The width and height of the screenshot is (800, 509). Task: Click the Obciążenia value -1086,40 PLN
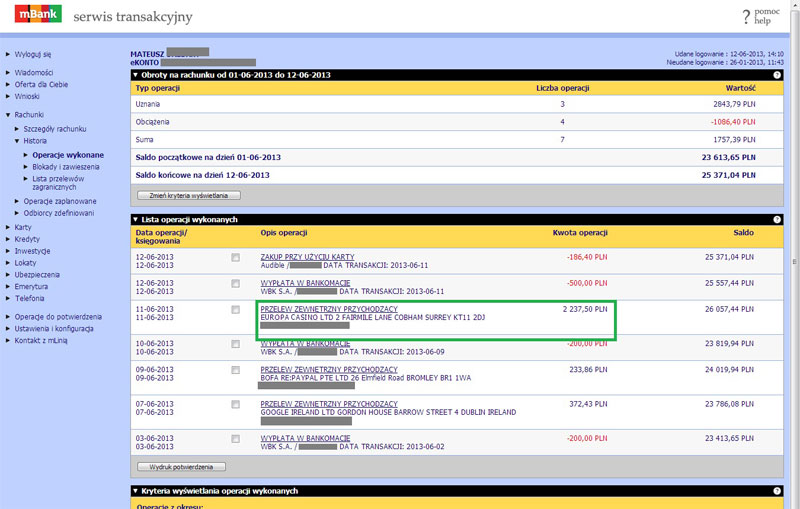(733, 122)
